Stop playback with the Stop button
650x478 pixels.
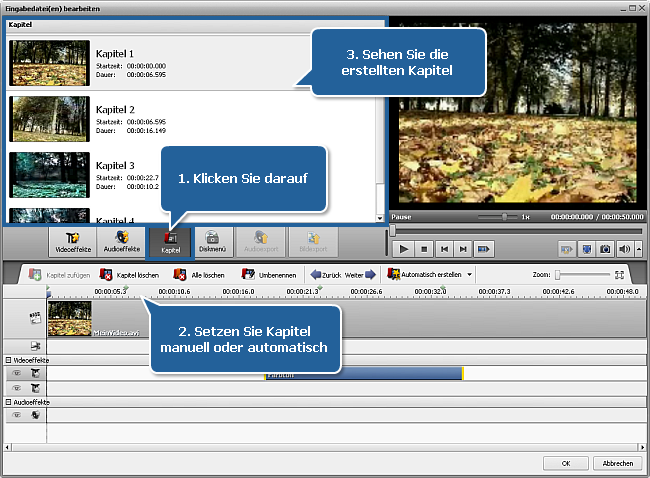click(424, 249)
